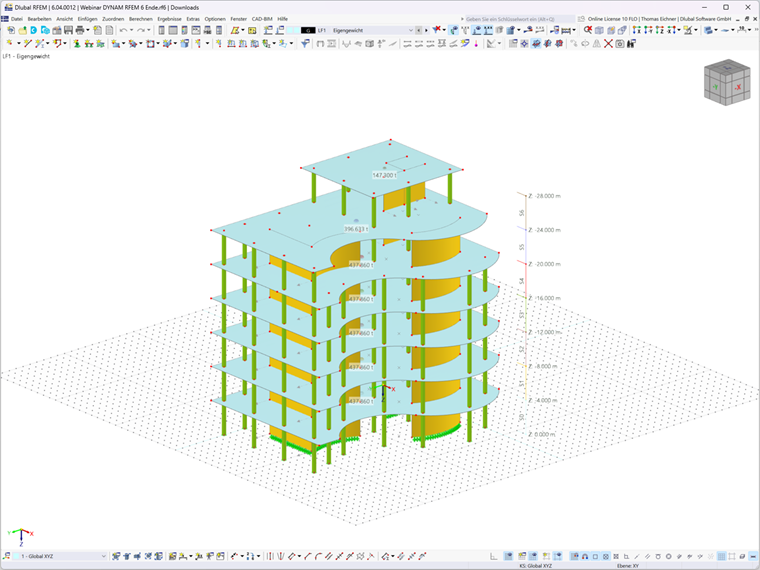This screenshot has height=570, width=760.
Task: Expand the undo history dropdown arrow
Action: (131, 30)
